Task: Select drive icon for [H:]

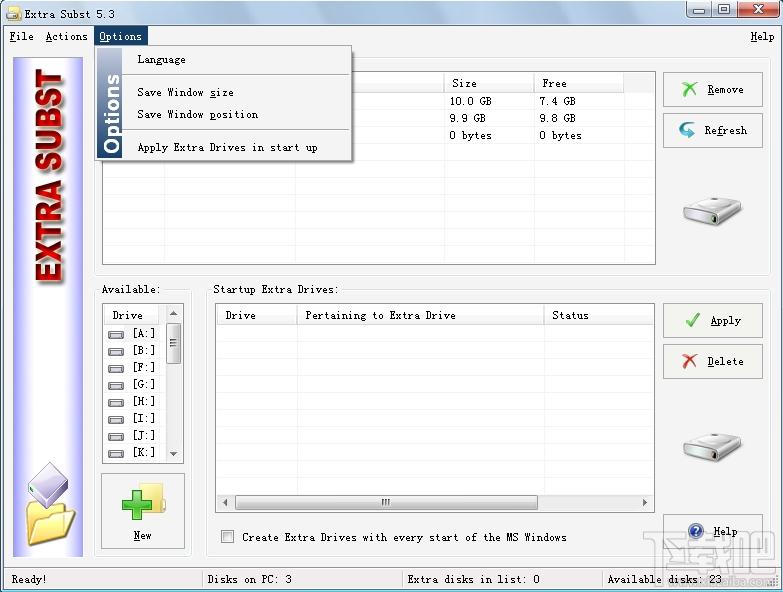Action: (x=116, y=402)
